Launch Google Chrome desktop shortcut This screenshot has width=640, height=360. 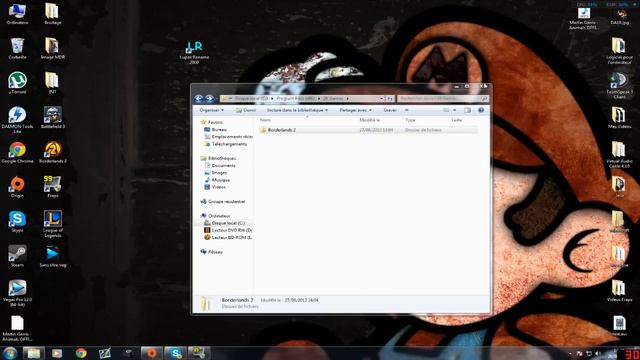[x=17, y=153]
